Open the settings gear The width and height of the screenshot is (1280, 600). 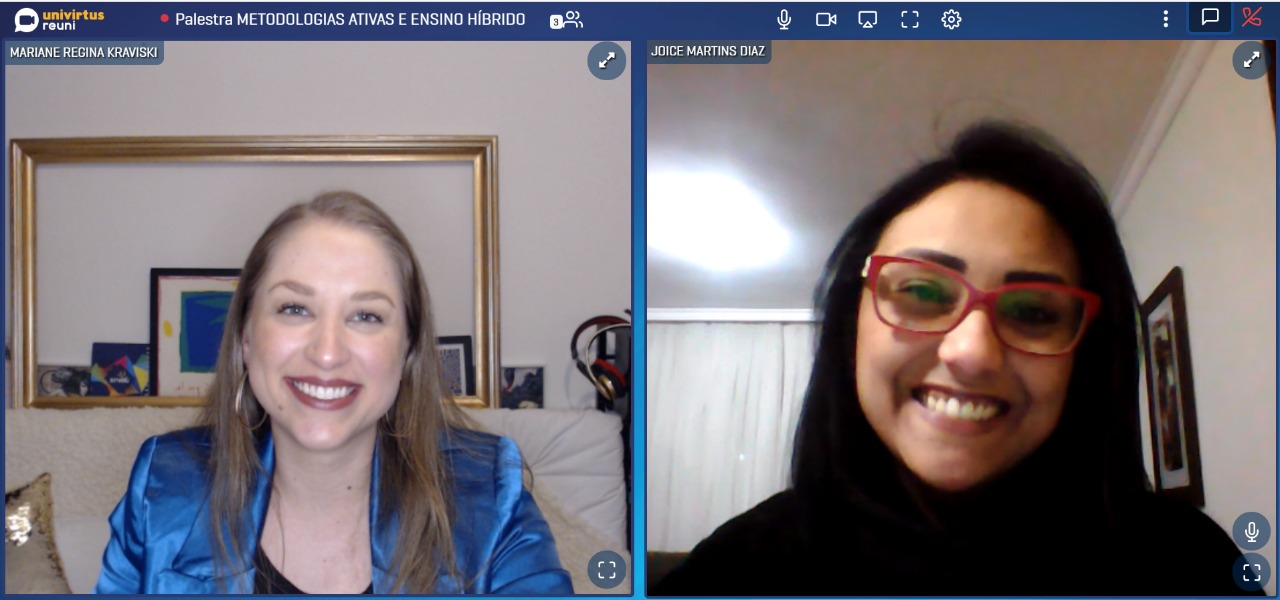click(951, 19)
